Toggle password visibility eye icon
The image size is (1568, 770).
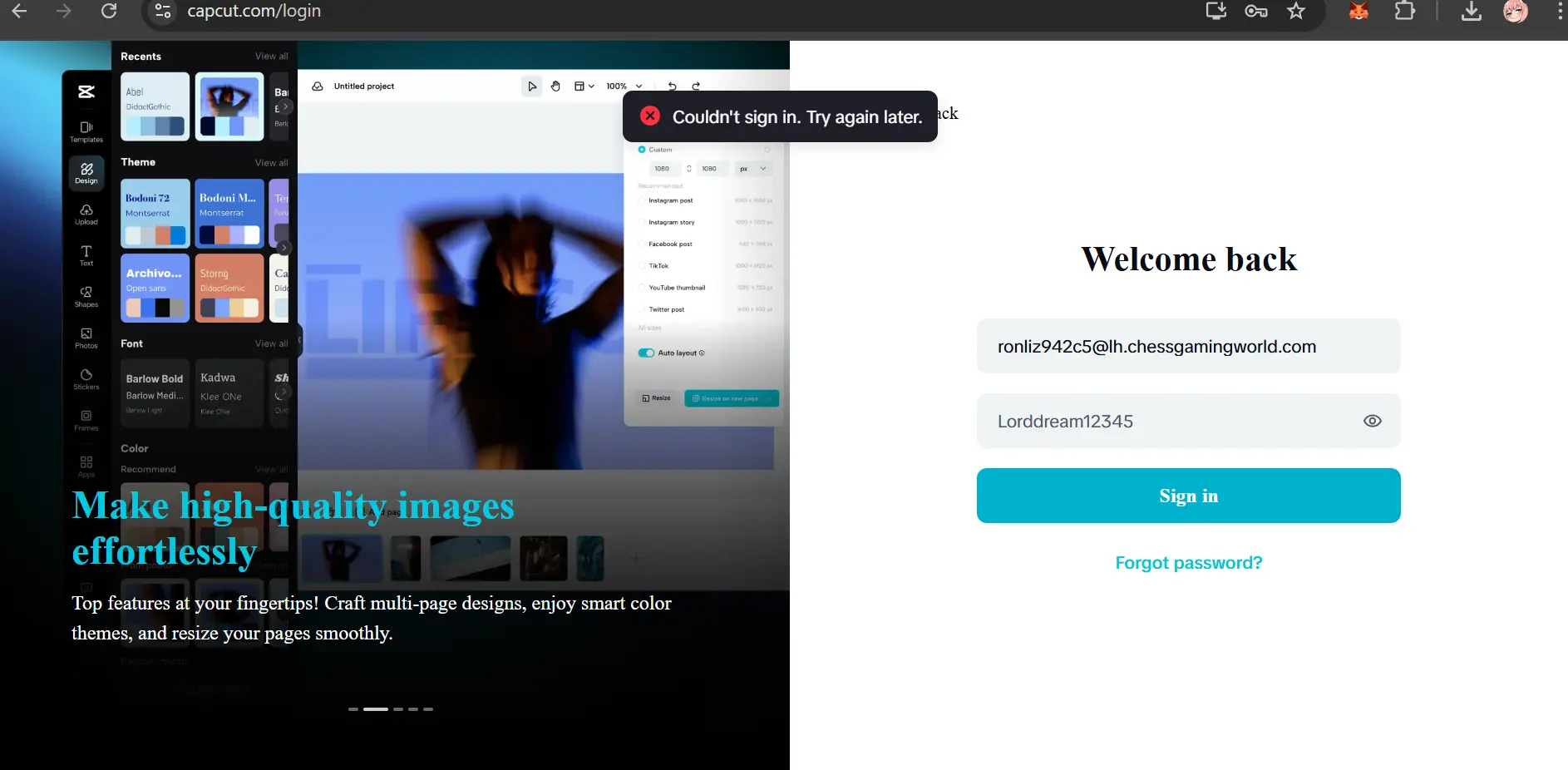click(x=1373, y=421)
